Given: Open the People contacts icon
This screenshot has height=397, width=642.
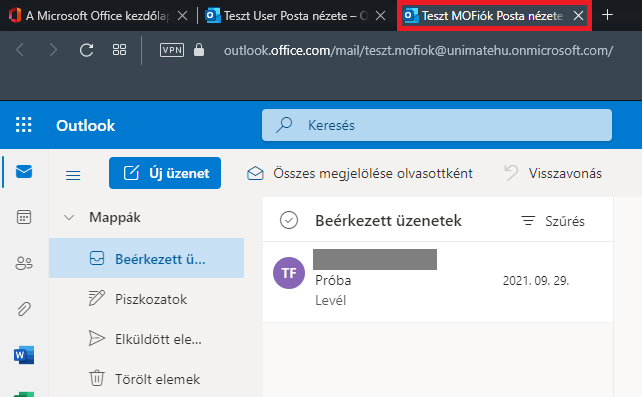Looking at the screenshot, I should [x=24, y=263].
